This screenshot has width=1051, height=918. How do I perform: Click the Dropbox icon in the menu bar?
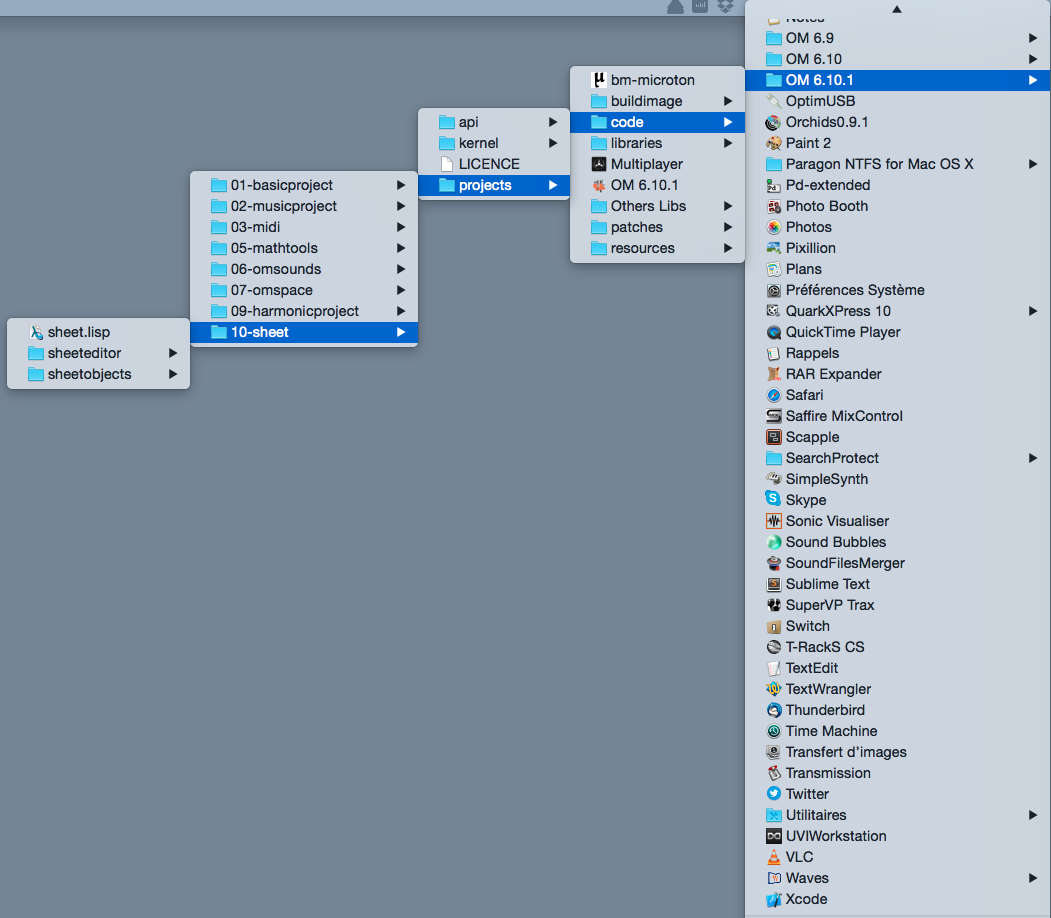click(x=725, y=6)
